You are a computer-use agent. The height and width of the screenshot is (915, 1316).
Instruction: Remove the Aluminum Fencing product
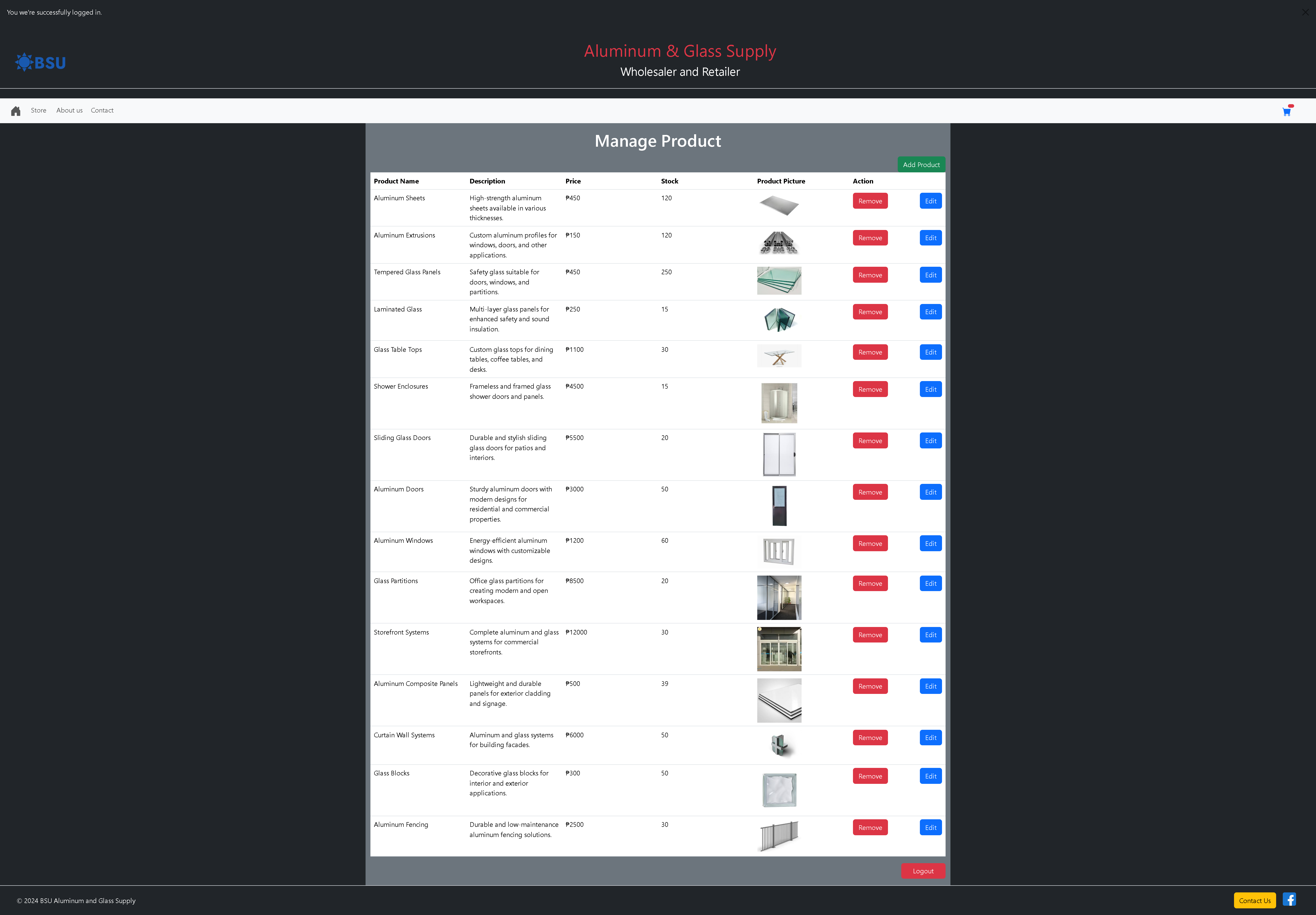[870, 827]
